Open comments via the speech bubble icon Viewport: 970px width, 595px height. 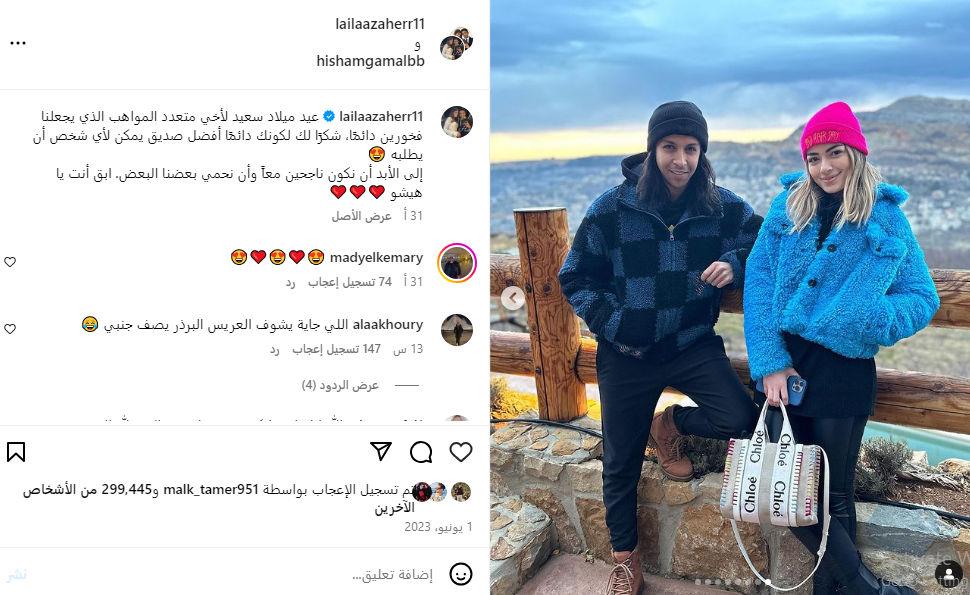[421, 452]
